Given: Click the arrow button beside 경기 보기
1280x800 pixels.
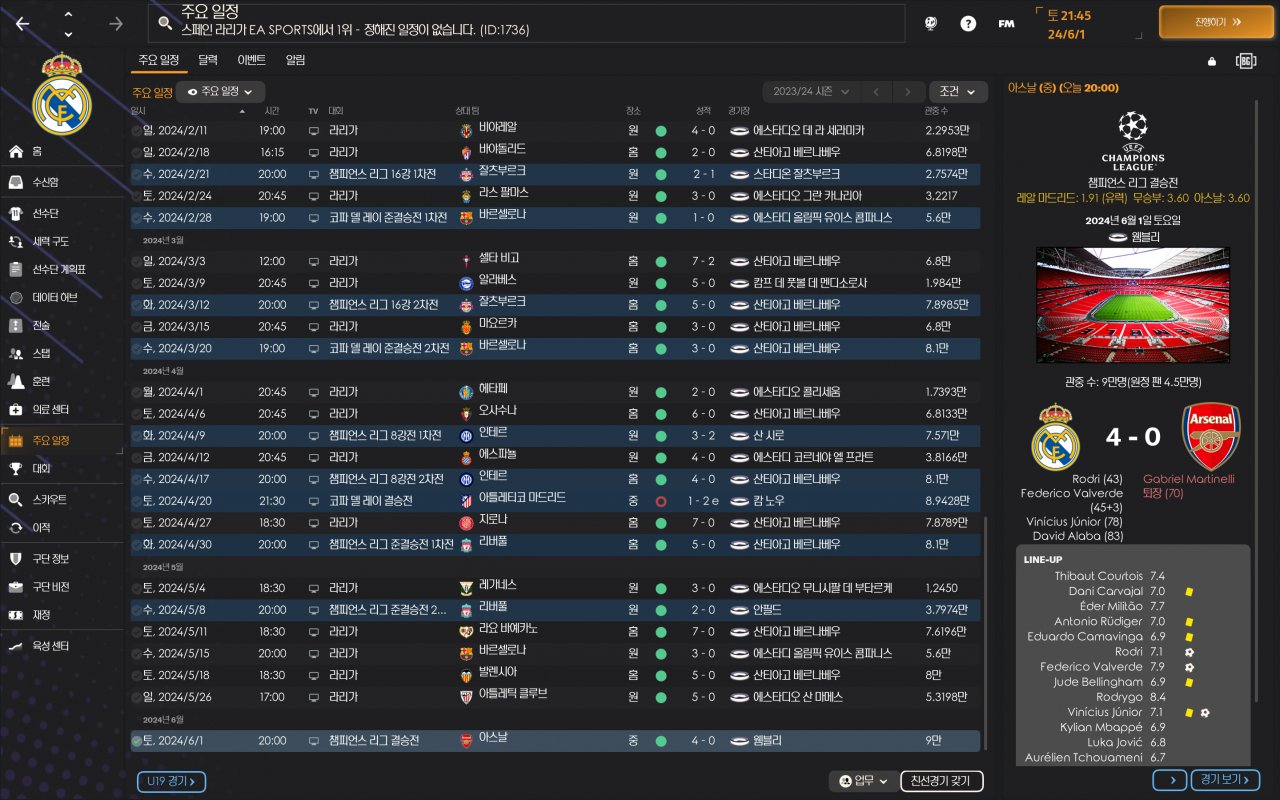Looking at the screenshot, I should 1170,780.
